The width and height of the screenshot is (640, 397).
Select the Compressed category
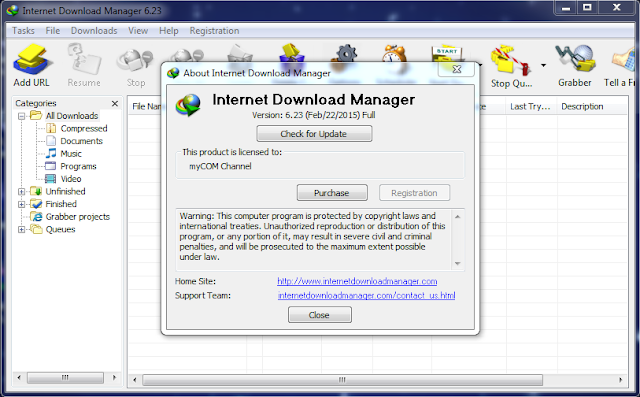pos(84,129)
